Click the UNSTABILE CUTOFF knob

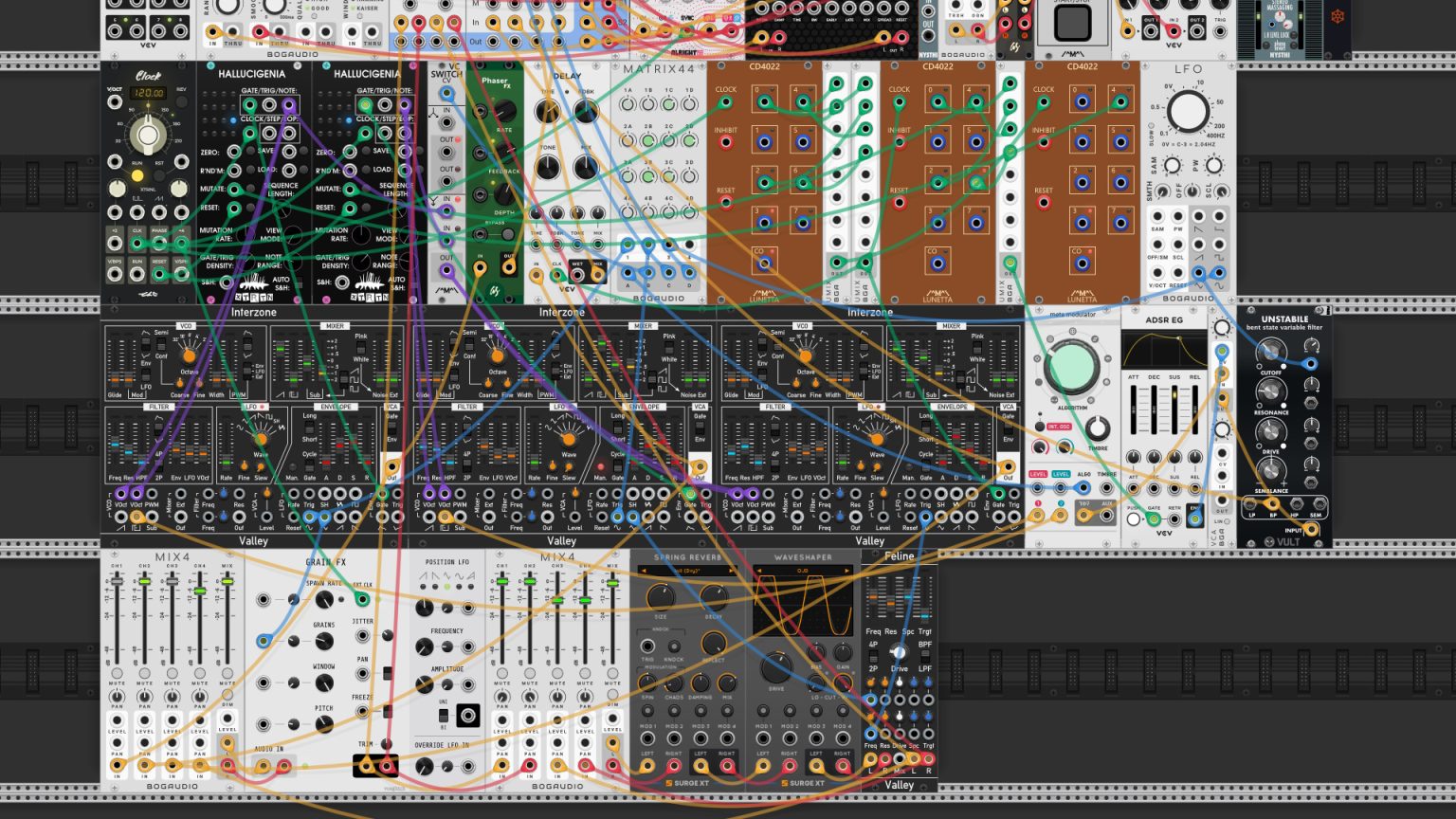(x=1271, y=353)
